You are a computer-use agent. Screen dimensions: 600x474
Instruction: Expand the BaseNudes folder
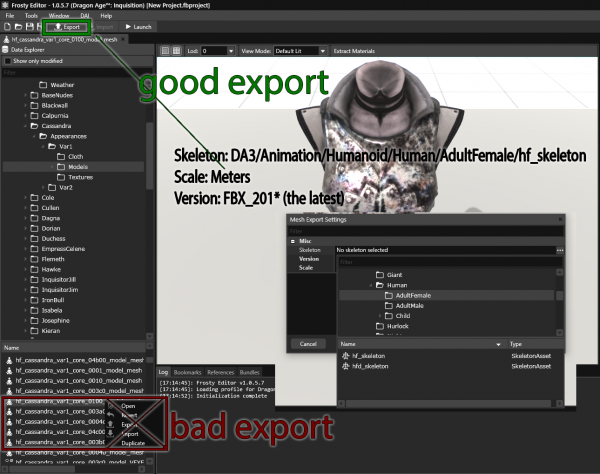coord(26,95)
